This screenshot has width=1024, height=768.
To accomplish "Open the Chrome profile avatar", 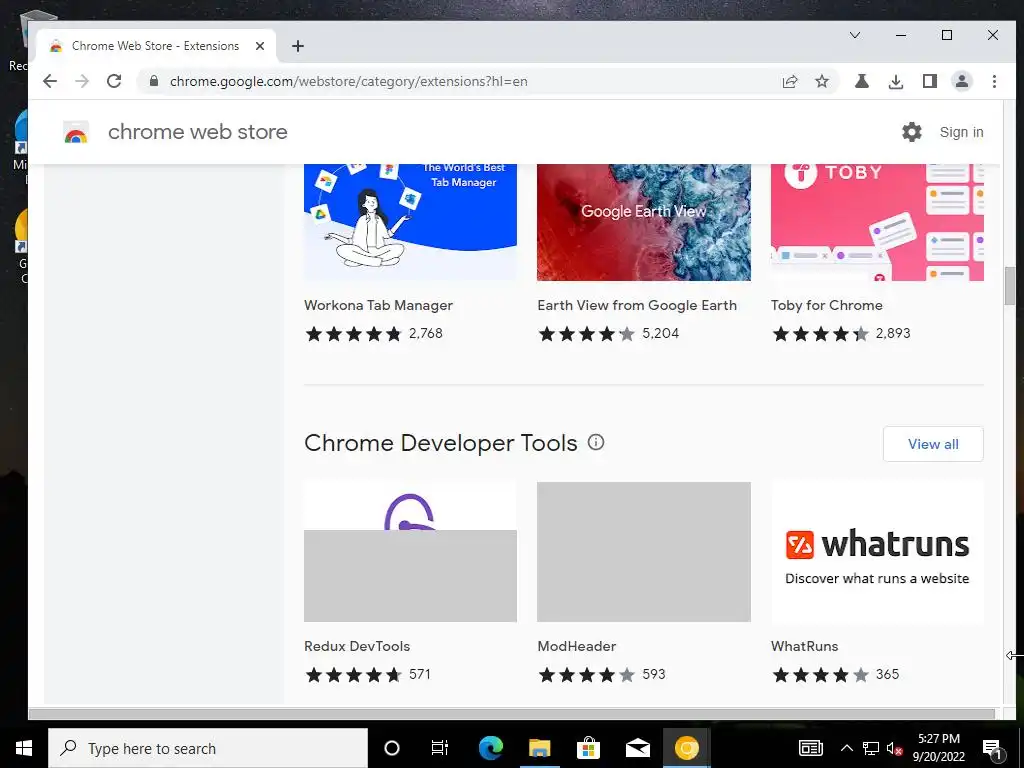I will click(961, 81).
